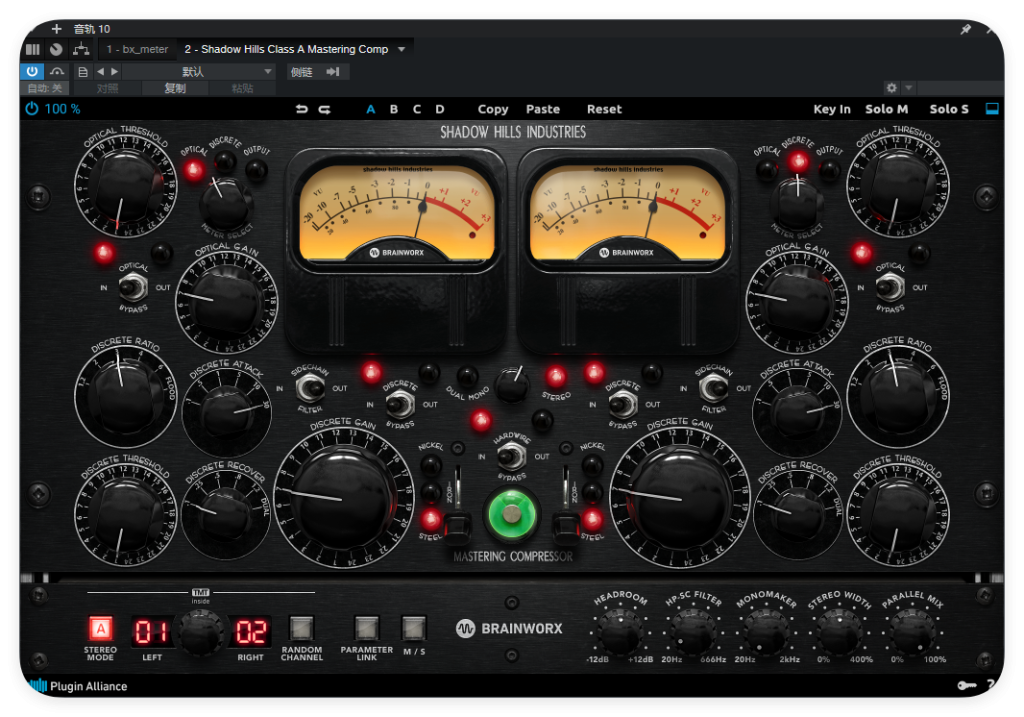Click the Monomaker knob
The width and height of the screenshot is (1024, 717).
pyautogui.click(x=766, y=631)
